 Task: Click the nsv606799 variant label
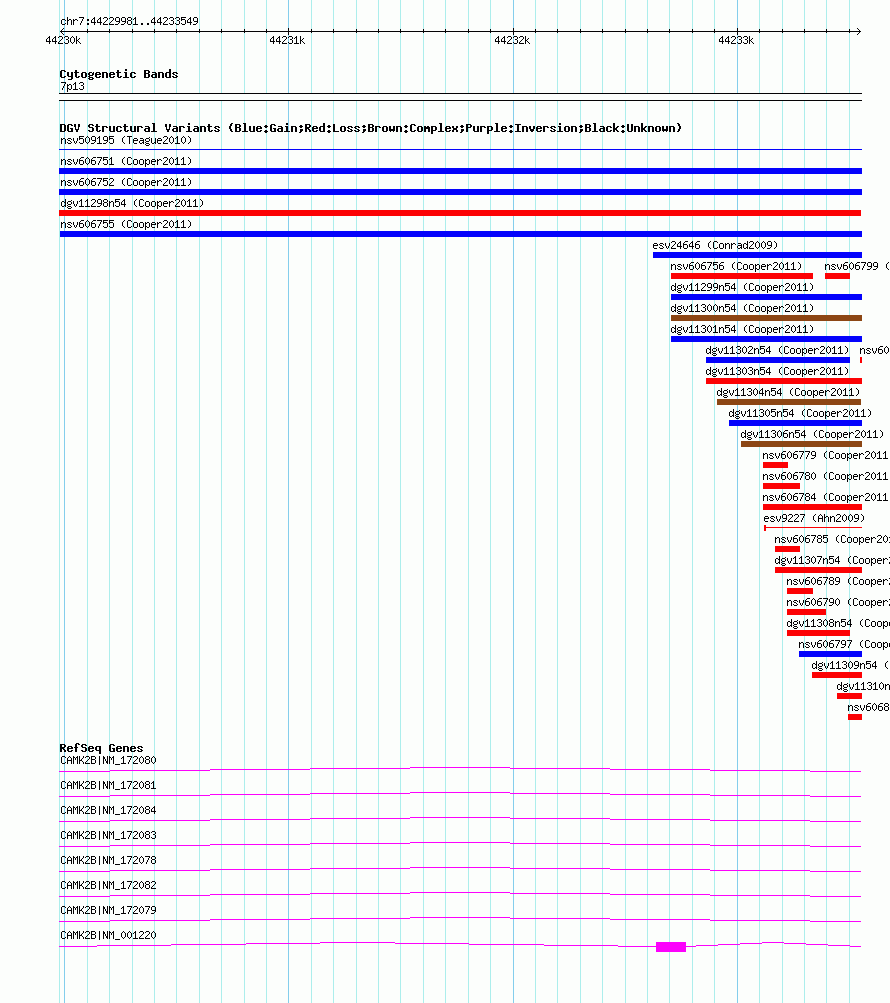851,267
